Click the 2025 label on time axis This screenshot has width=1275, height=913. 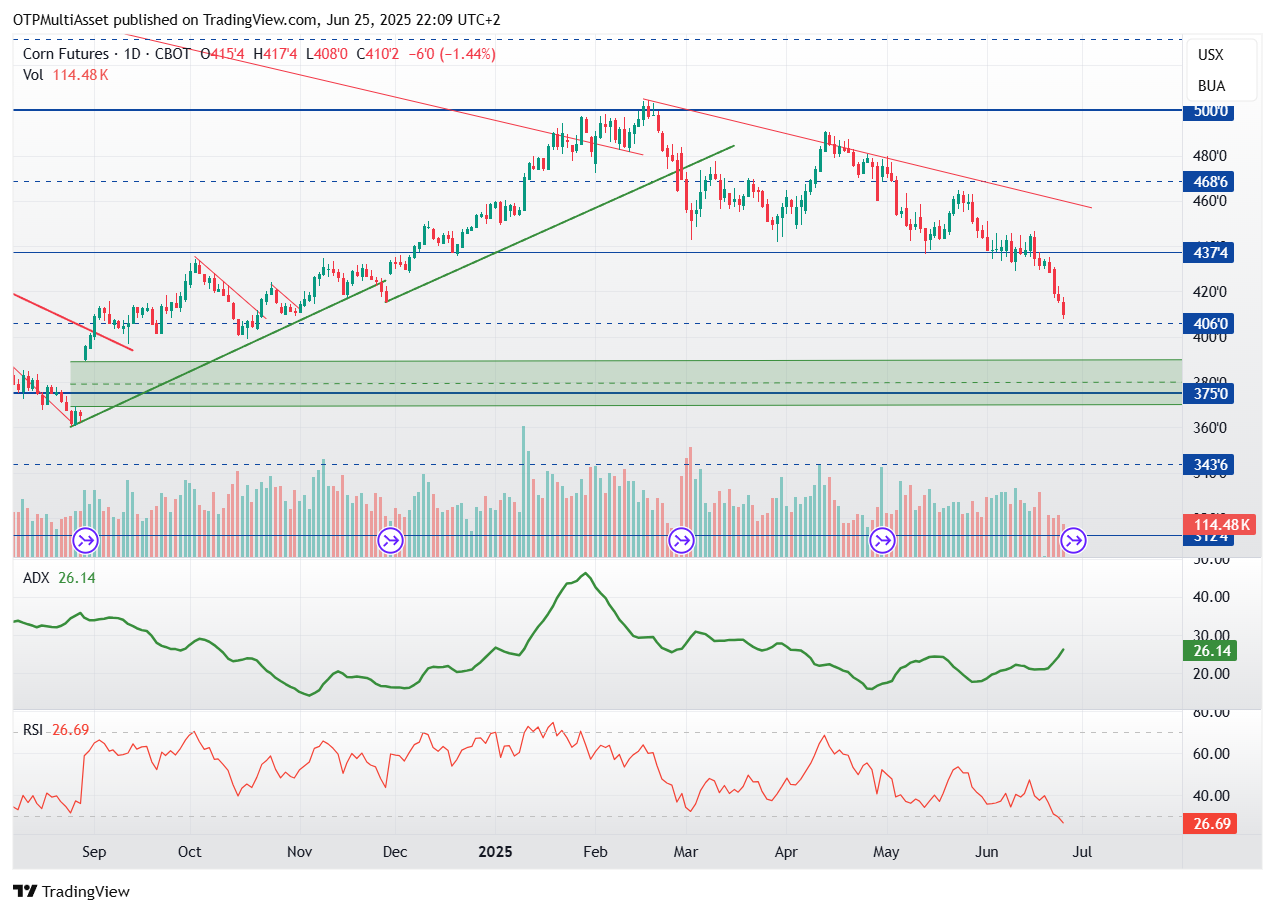coord(495,852)
